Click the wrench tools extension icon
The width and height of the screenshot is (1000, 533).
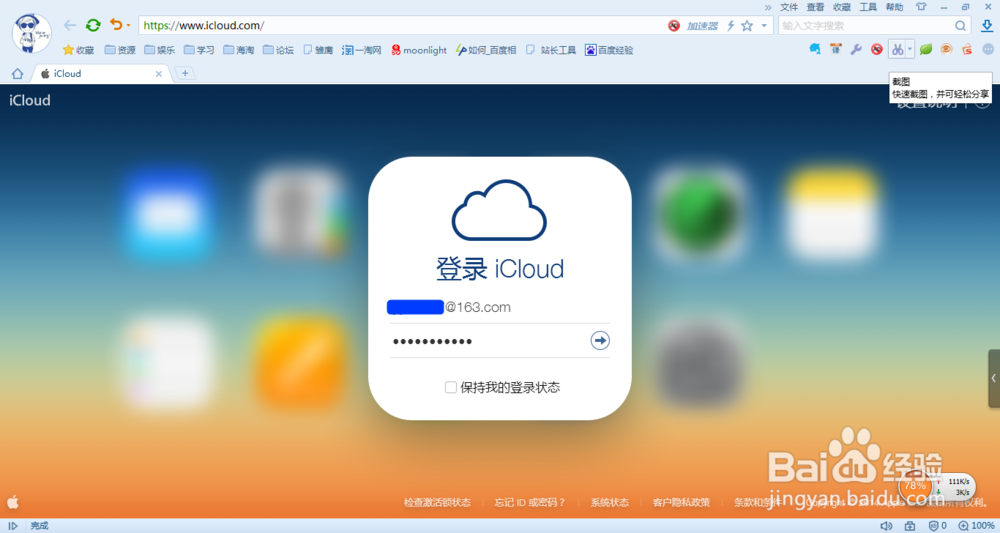point(856,49)
